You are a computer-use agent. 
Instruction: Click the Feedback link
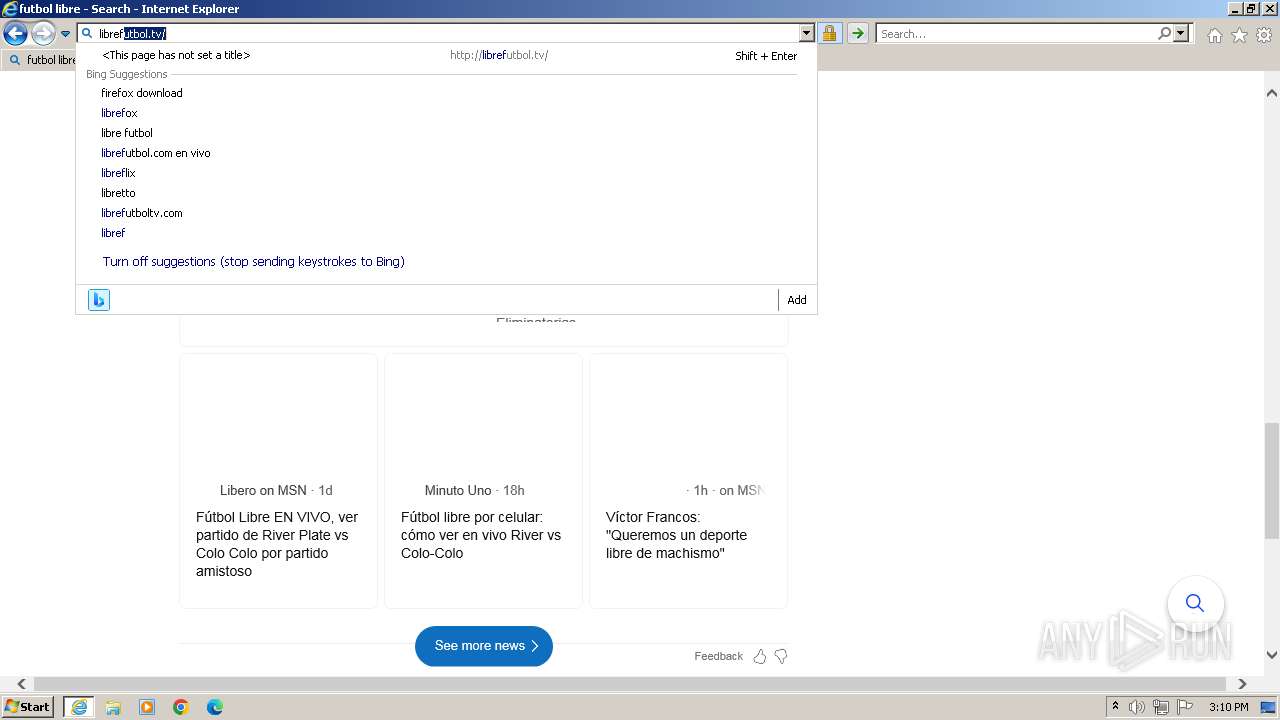pyautogui.click(x=718, y=656)
